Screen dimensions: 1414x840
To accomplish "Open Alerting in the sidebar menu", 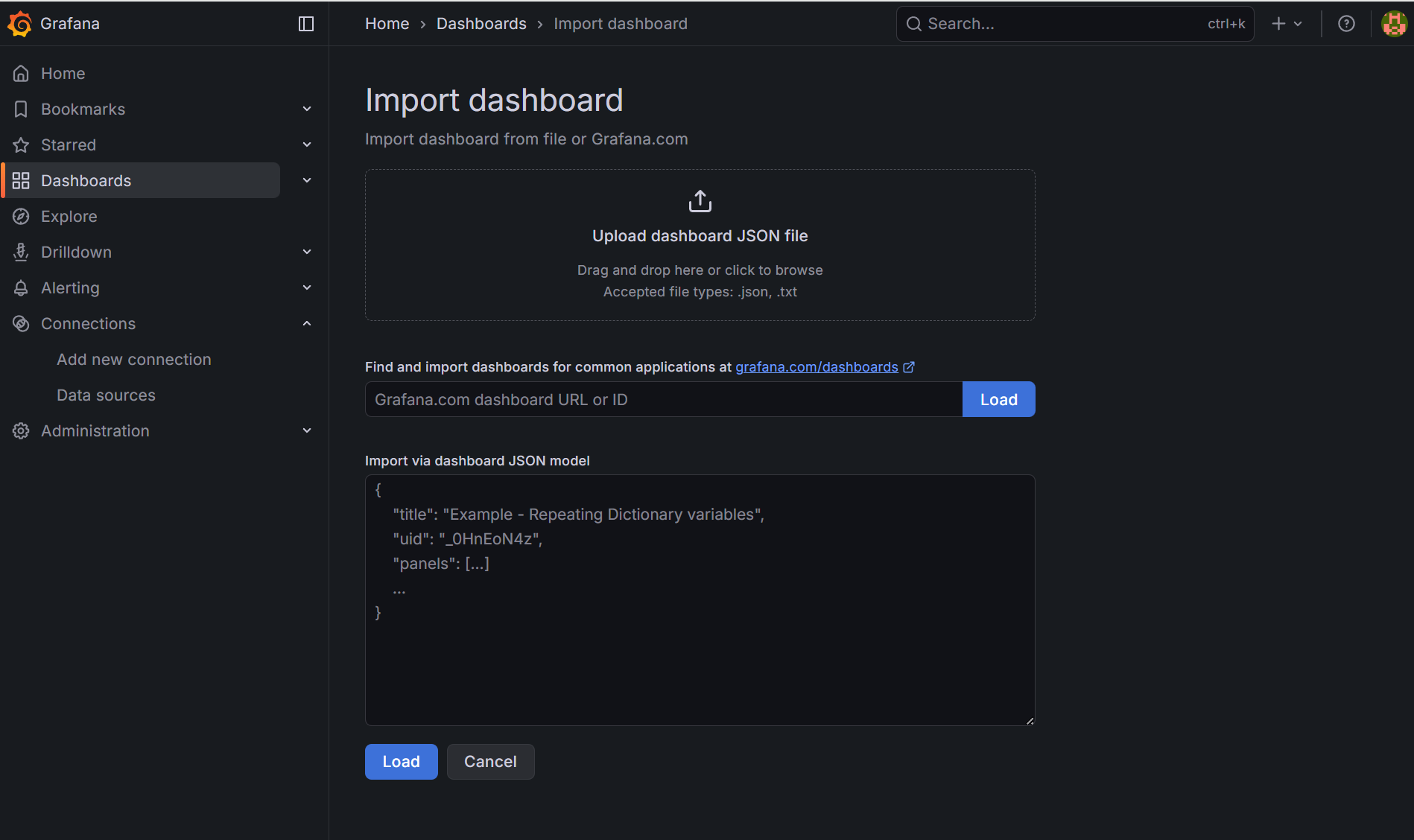I will (x=70, y=288).
